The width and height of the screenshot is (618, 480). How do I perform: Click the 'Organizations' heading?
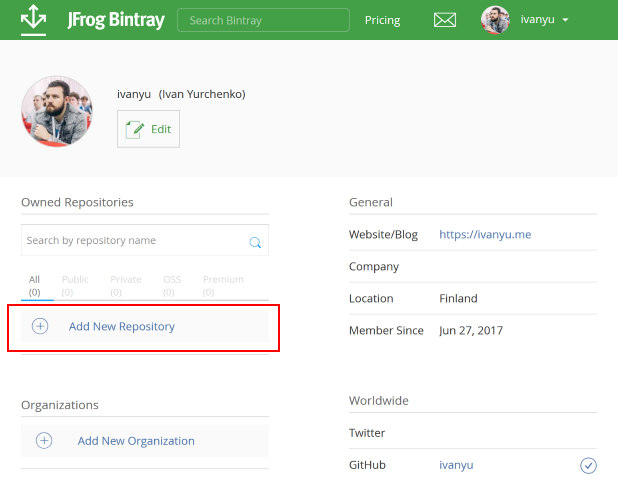(60, 405)
